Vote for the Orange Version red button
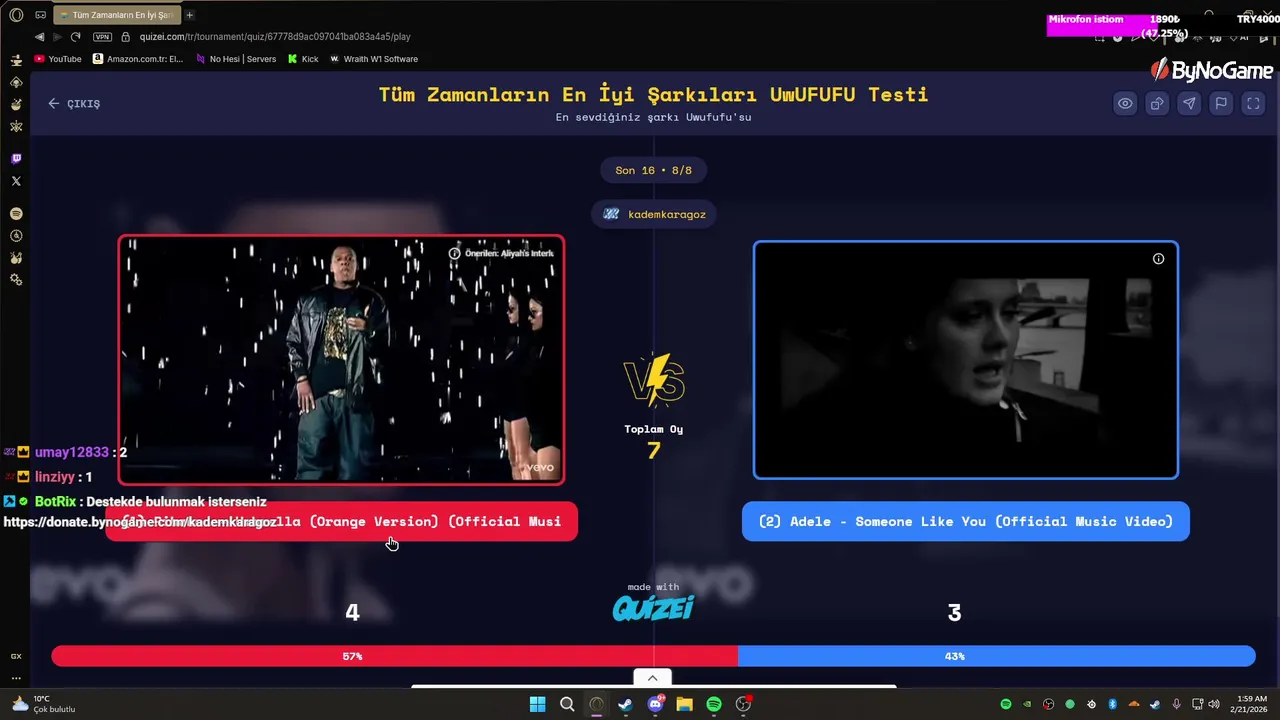The height and width of the screenshot is (720, 1280). click(x=341, y=521)
